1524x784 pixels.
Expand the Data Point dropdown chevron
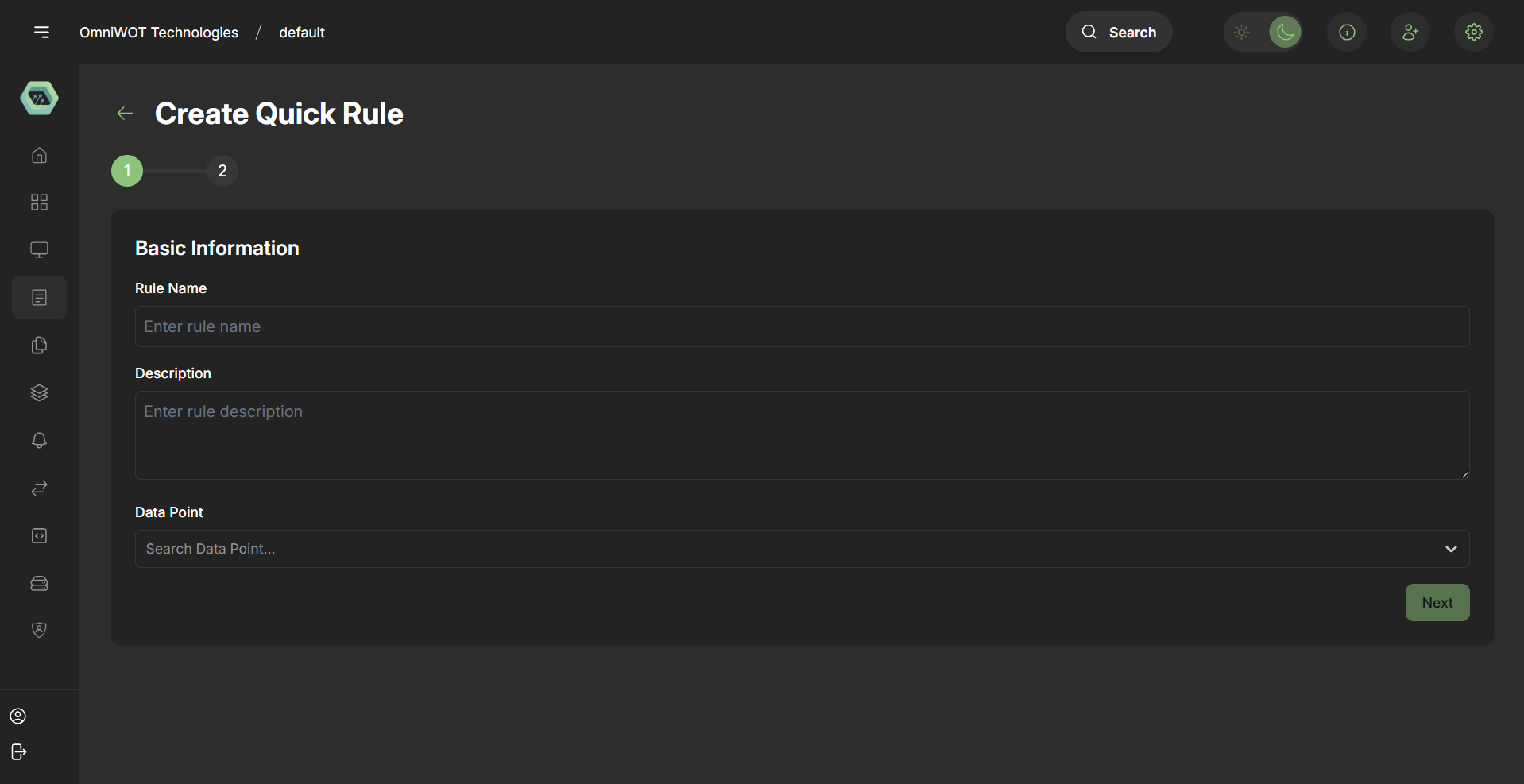click(1452, 549)
